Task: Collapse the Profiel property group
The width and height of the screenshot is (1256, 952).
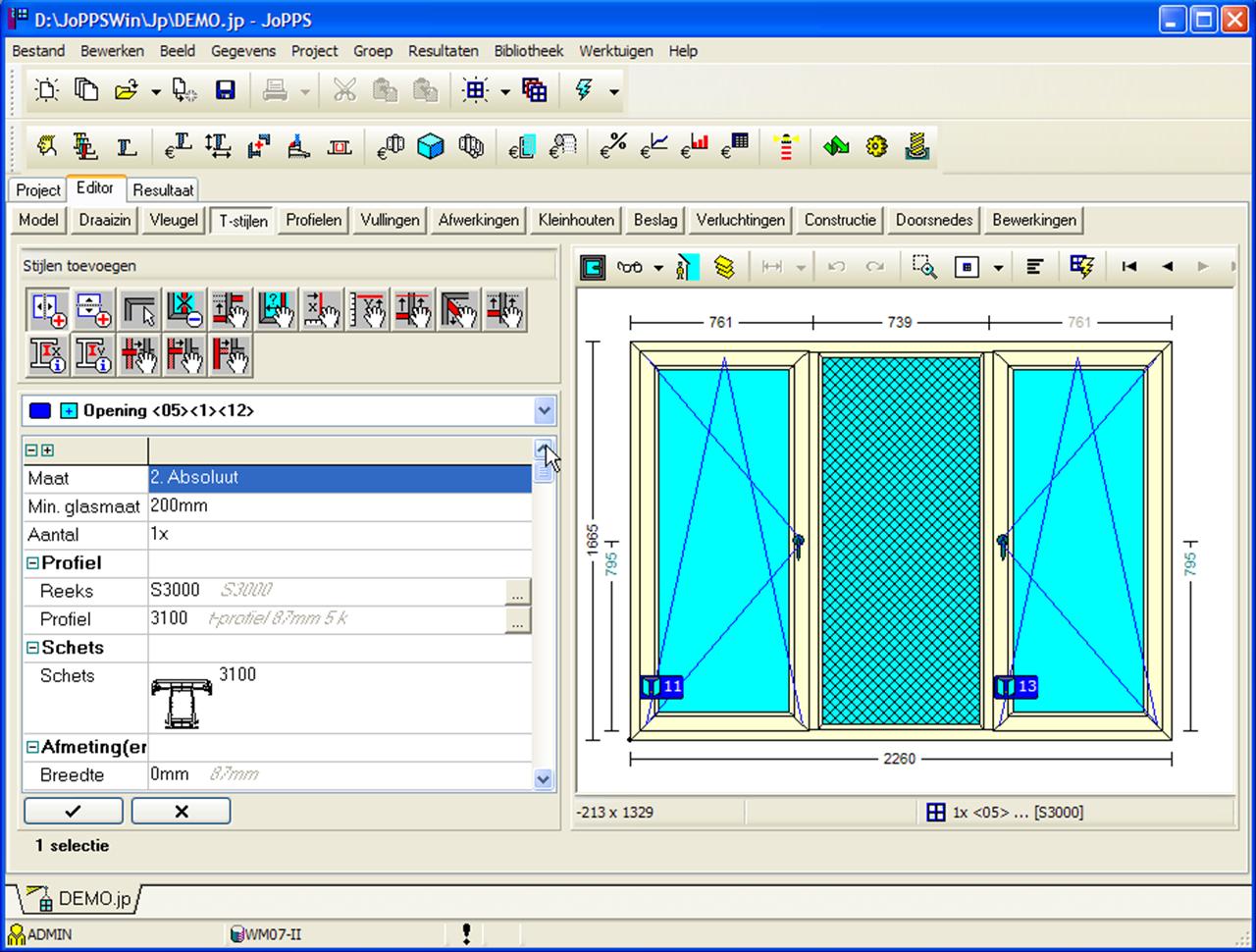Action: (x=32, y=563)
